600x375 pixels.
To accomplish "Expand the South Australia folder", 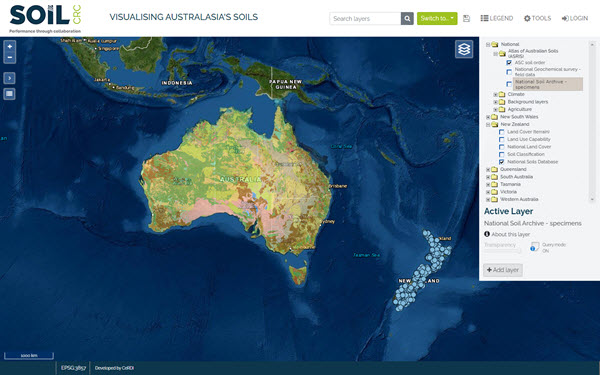I will point(488,177).
